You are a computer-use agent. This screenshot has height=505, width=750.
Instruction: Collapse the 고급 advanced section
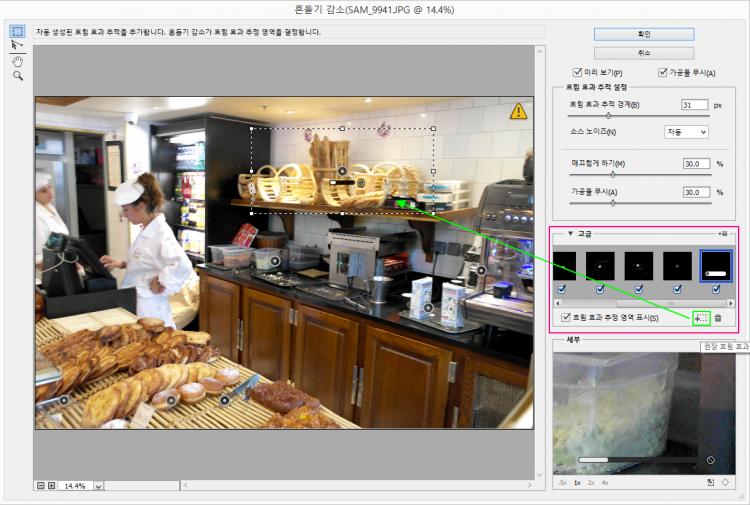pos(569,233)
